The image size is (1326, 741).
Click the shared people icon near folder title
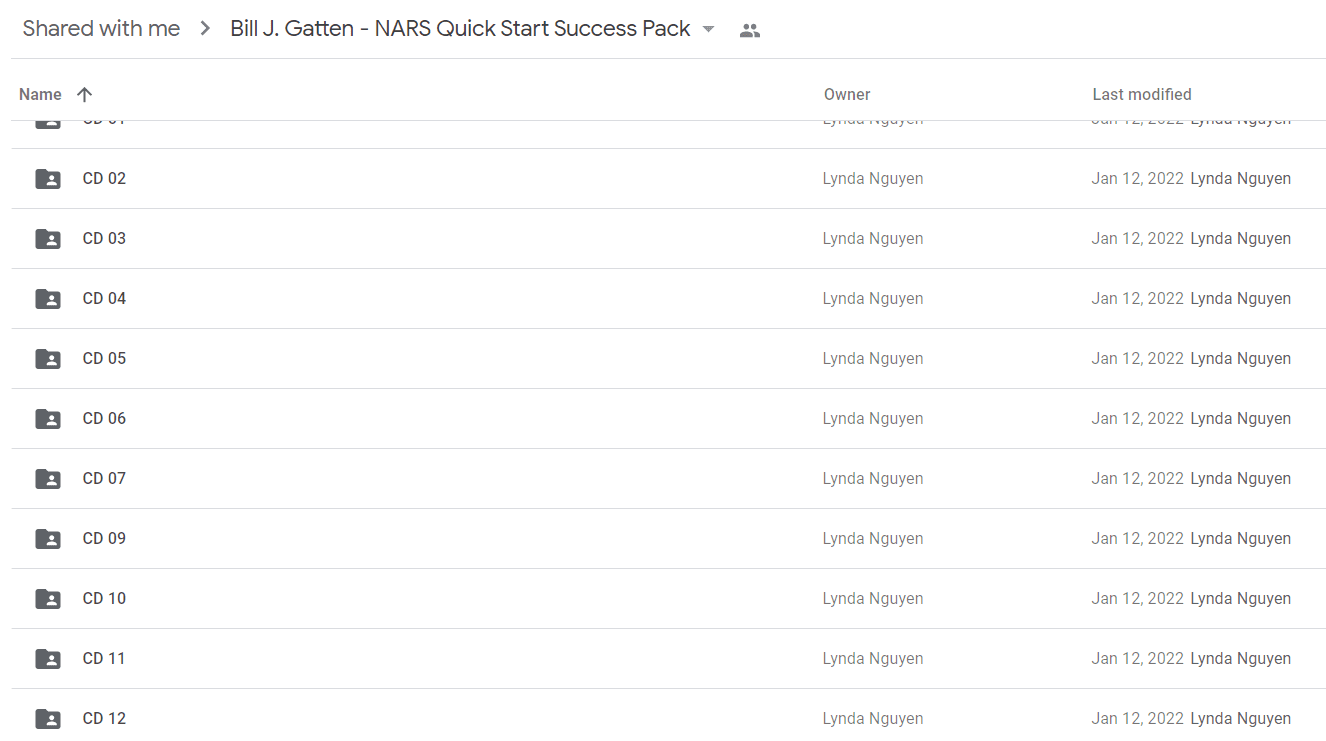click(x=750, y=30)
